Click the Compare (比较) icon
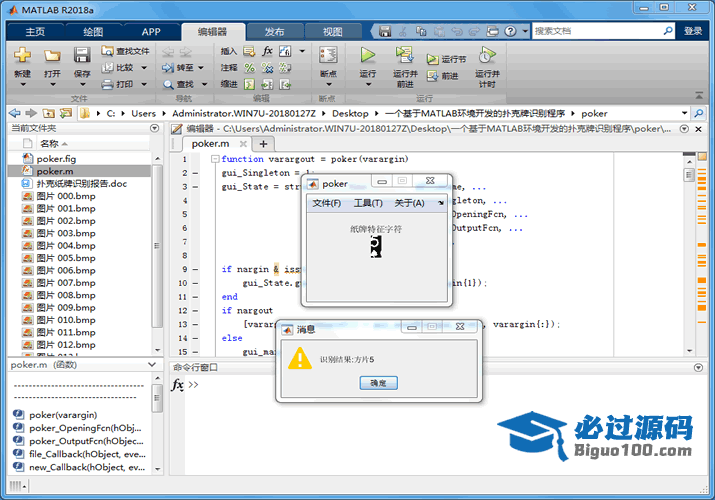Image resolution: width=715 pixels, height=500 pixels. (108, 67)
